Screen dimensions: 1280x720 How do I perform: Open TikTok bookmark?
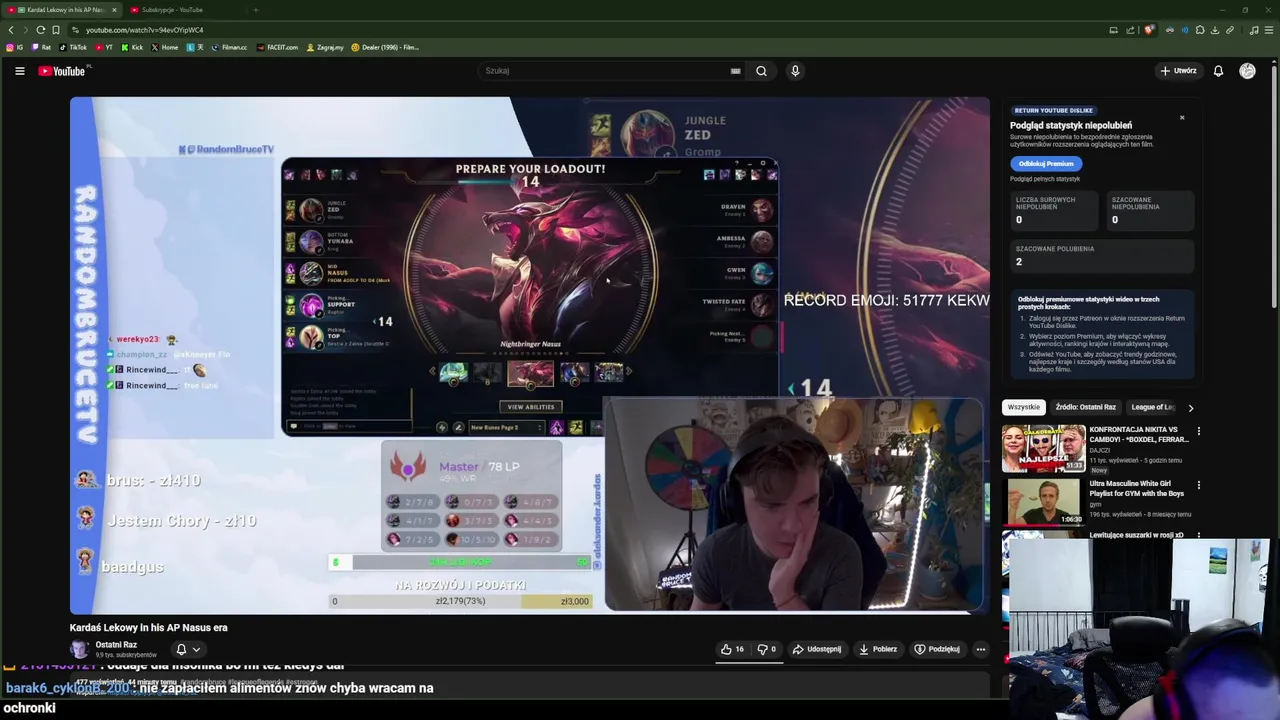pyautogui.click(x=74, y=47)
